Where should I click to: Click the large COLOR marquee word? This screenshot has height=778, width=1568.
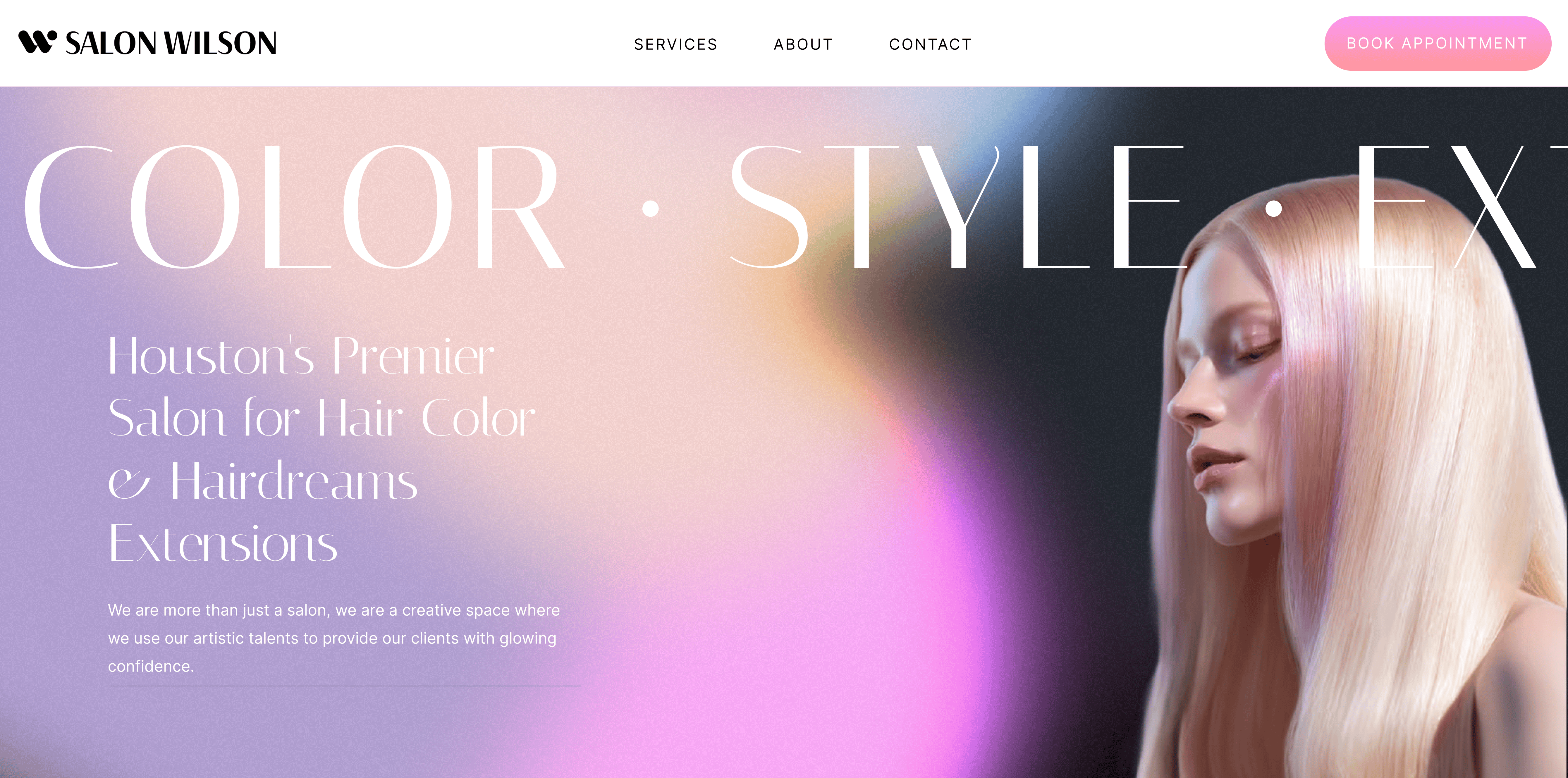coord(295,207)
